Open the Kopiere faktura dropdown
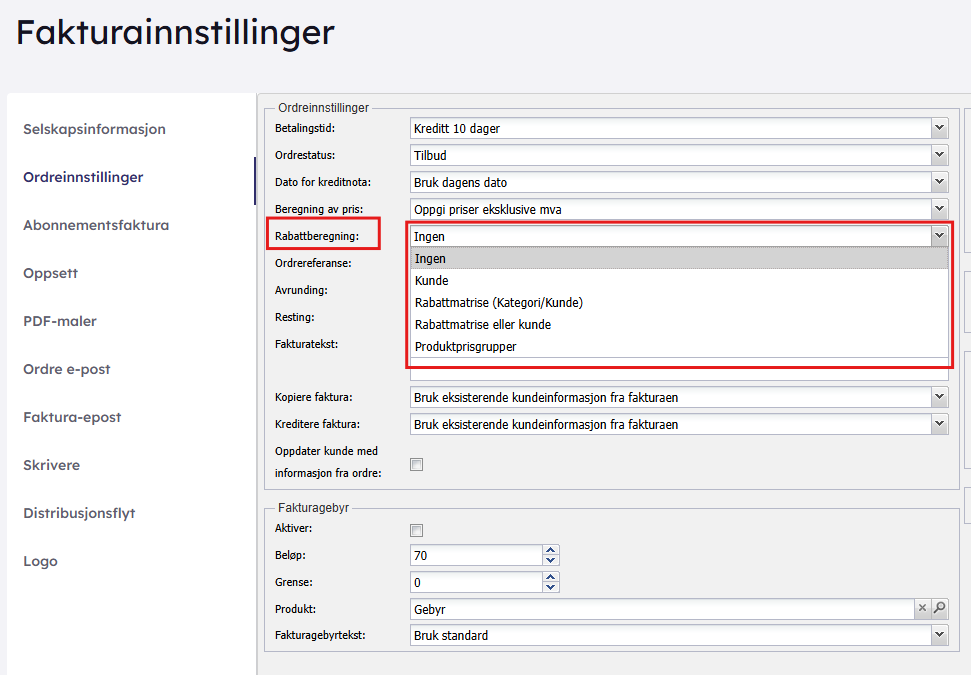 click(938, 397)
